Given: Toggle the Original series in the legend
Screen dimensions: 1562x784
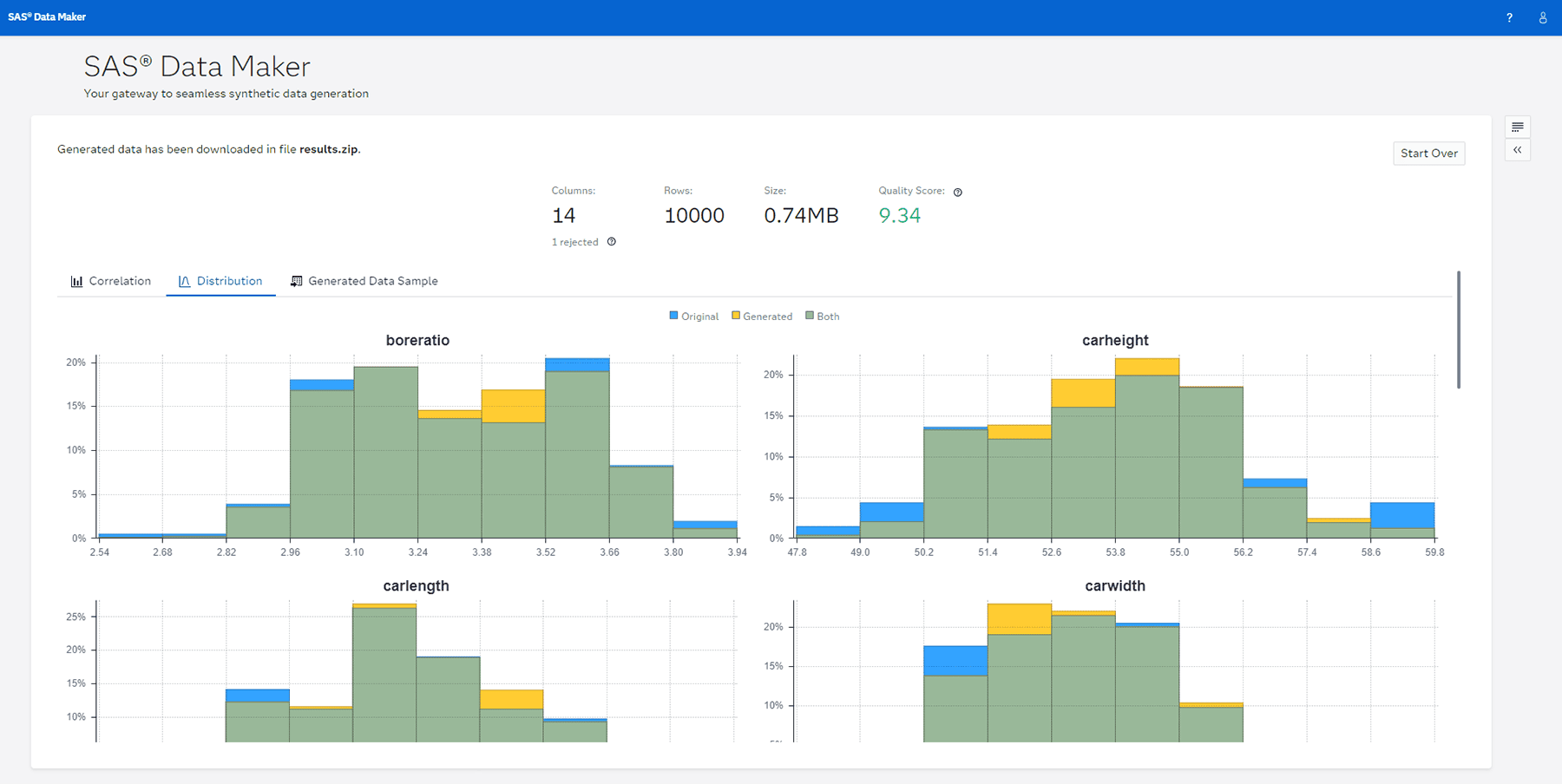Looking at the screenshot, I should tap(694, 316).
